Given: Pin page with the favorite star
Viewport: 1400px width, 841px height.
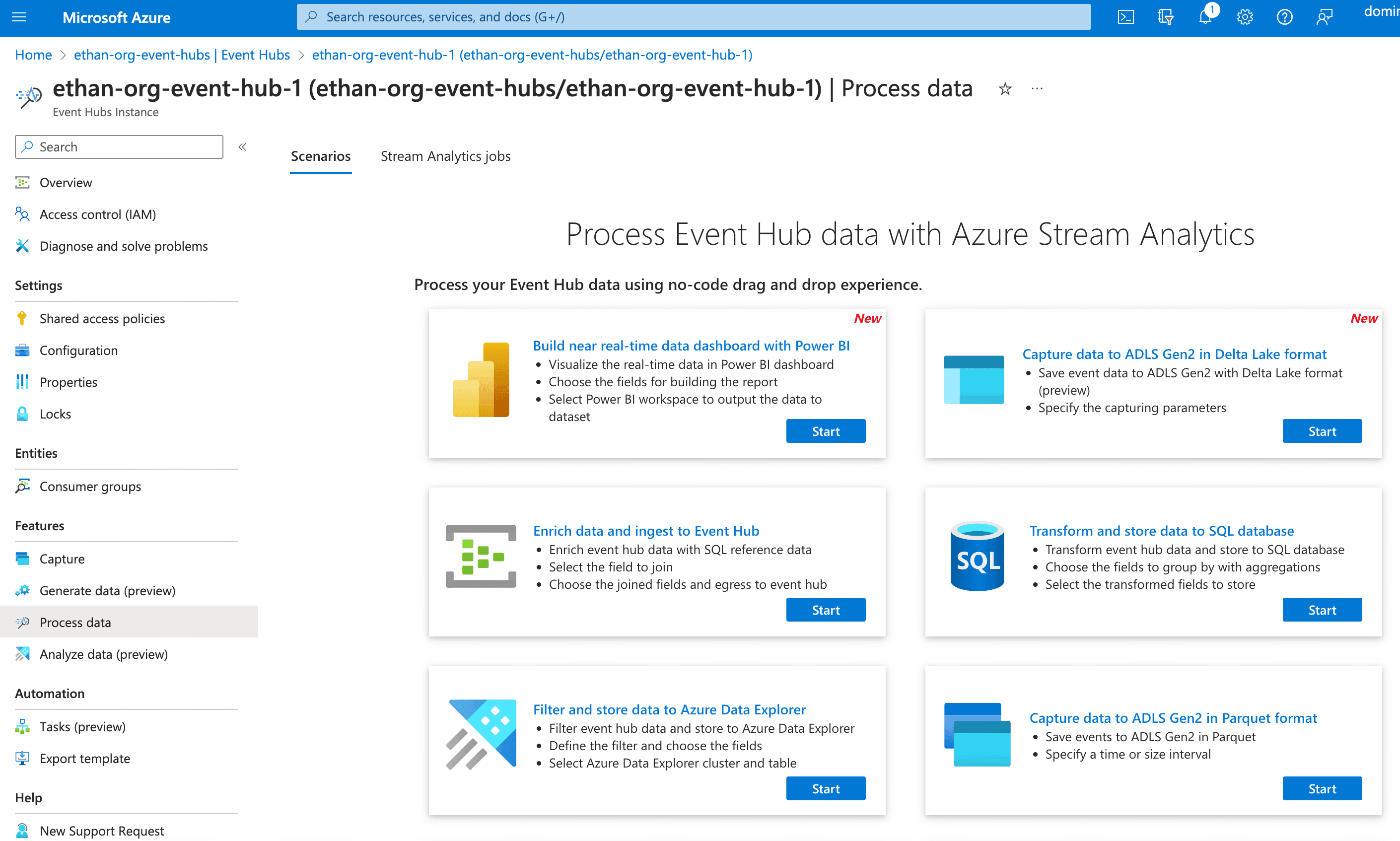Looking at the screenshot, I should [x=1004, y=89].
